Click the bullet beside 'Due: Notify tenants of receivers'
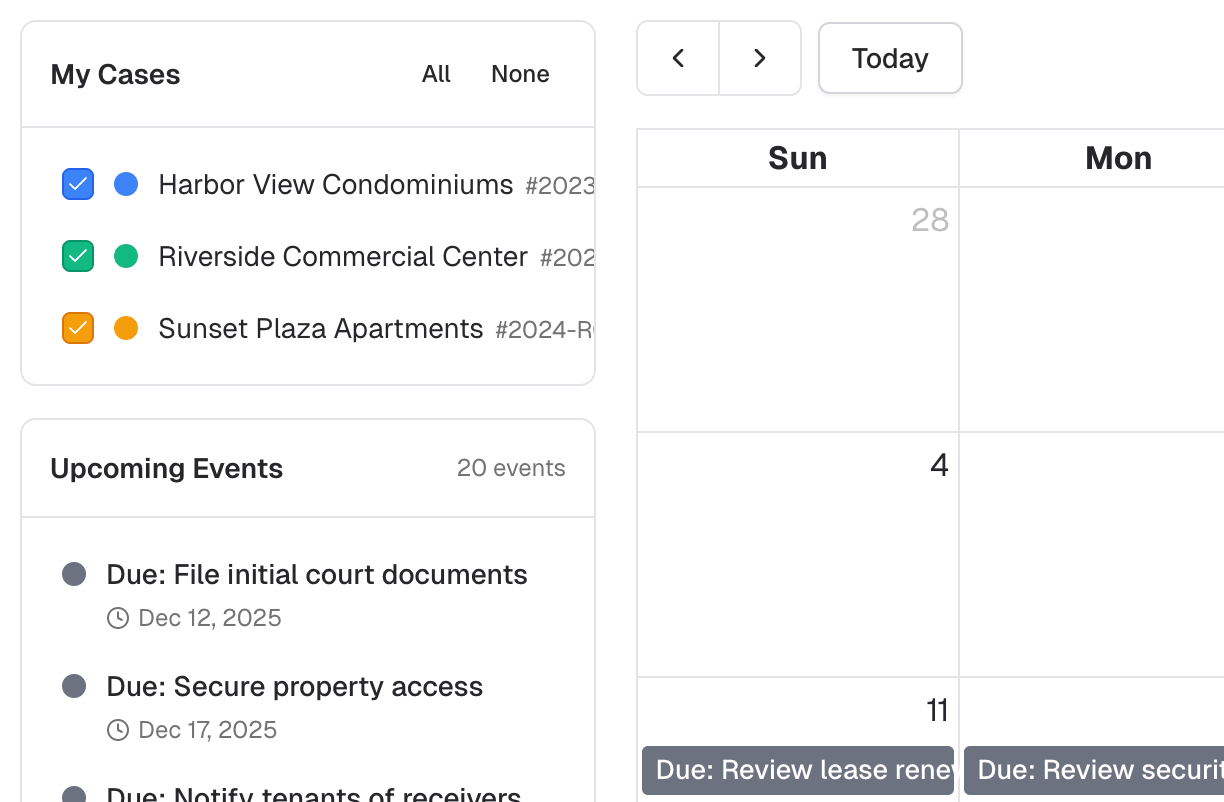Screen dimensions: 1224x802 point(74,796)
